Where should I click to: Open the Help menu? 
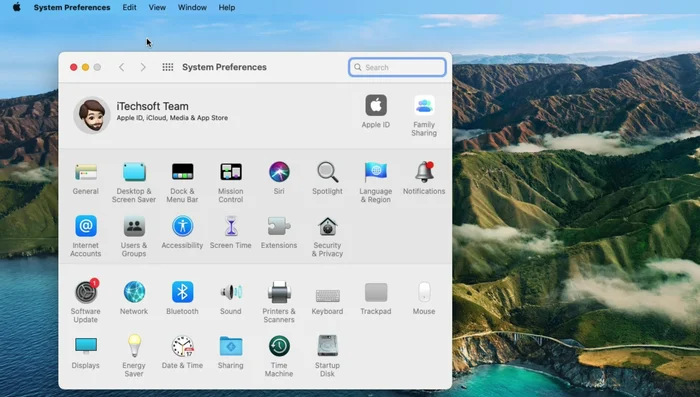[227, 8]
